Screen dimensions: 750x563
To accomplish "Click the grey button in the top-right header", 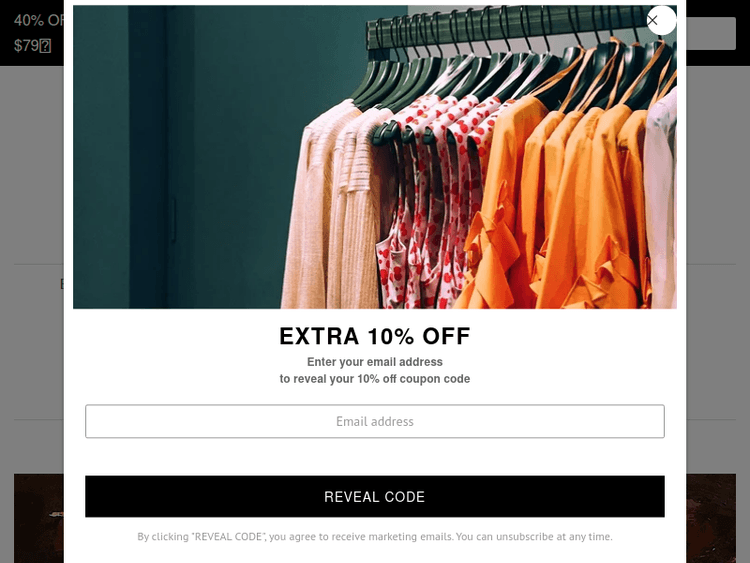I will point(711,33).
